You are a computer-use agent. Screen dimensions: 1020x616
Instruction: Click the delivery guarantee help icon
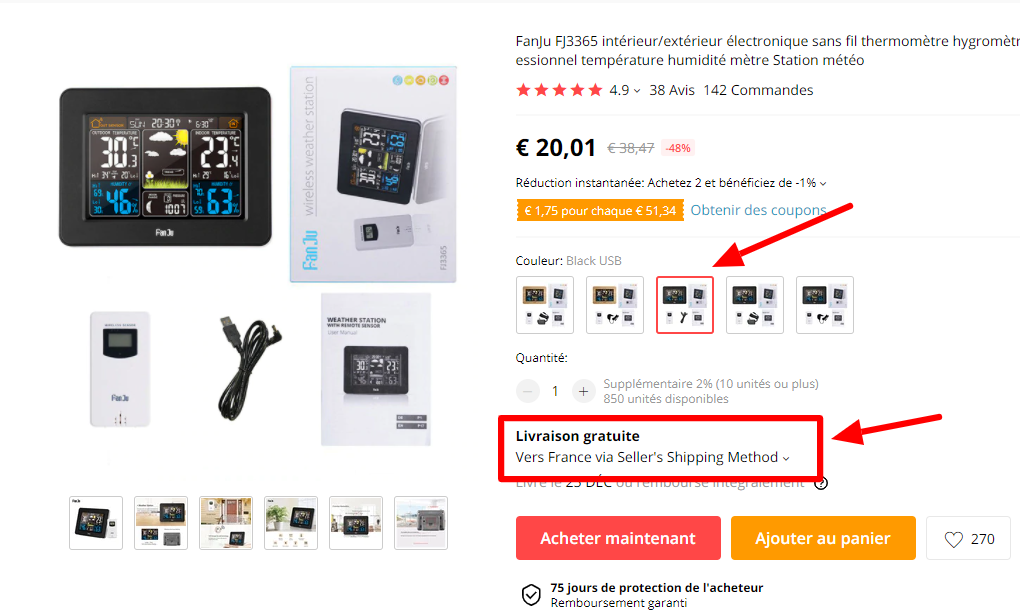[821, 483]
